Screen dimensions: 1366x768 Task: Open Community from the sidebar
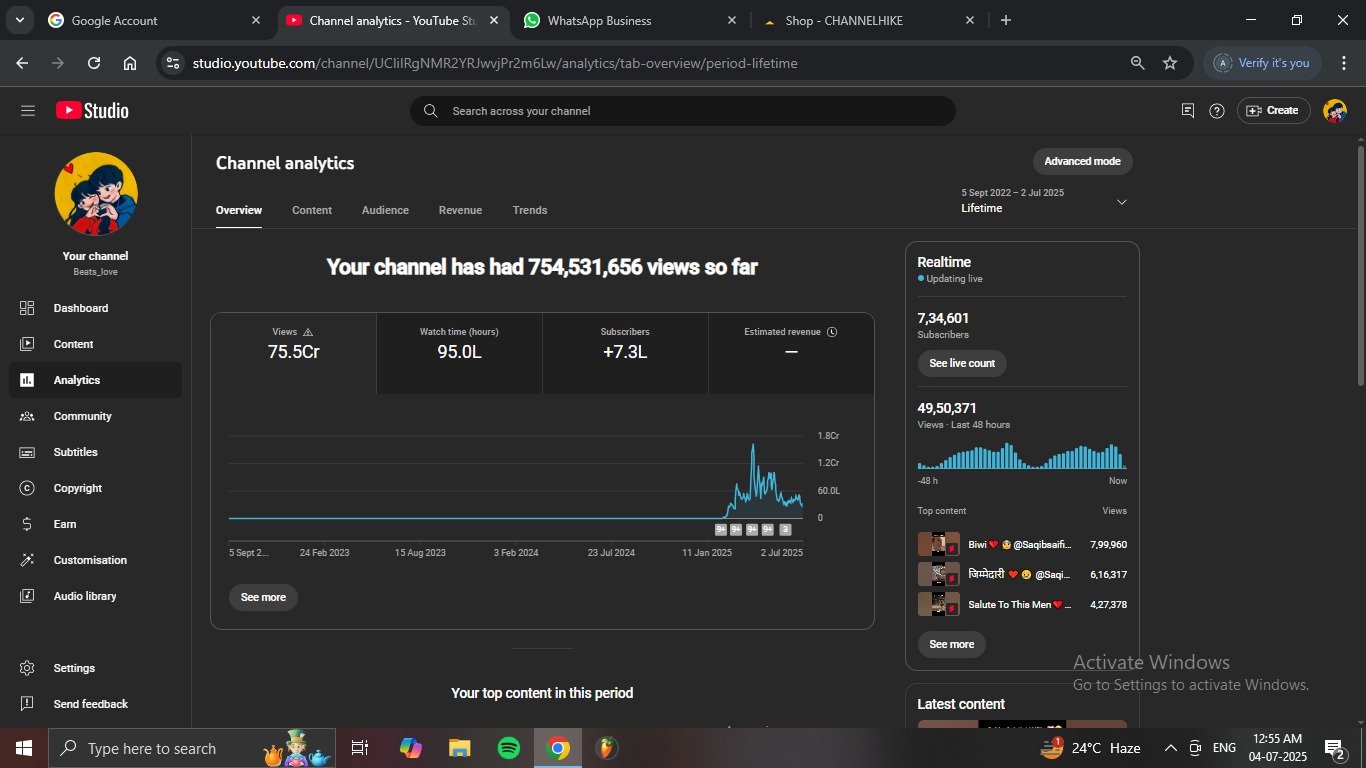tap(95, 416)
